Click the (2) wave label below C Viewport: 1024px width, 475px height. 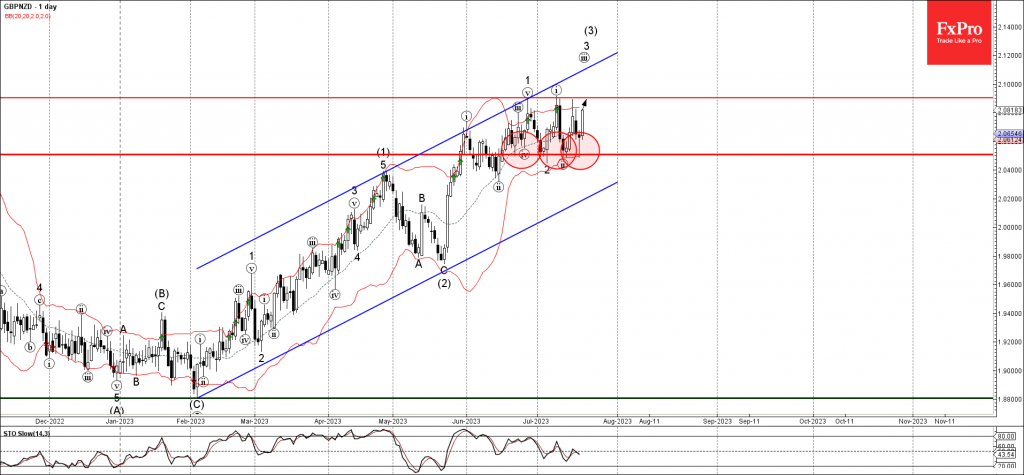(x=443, y=283)
